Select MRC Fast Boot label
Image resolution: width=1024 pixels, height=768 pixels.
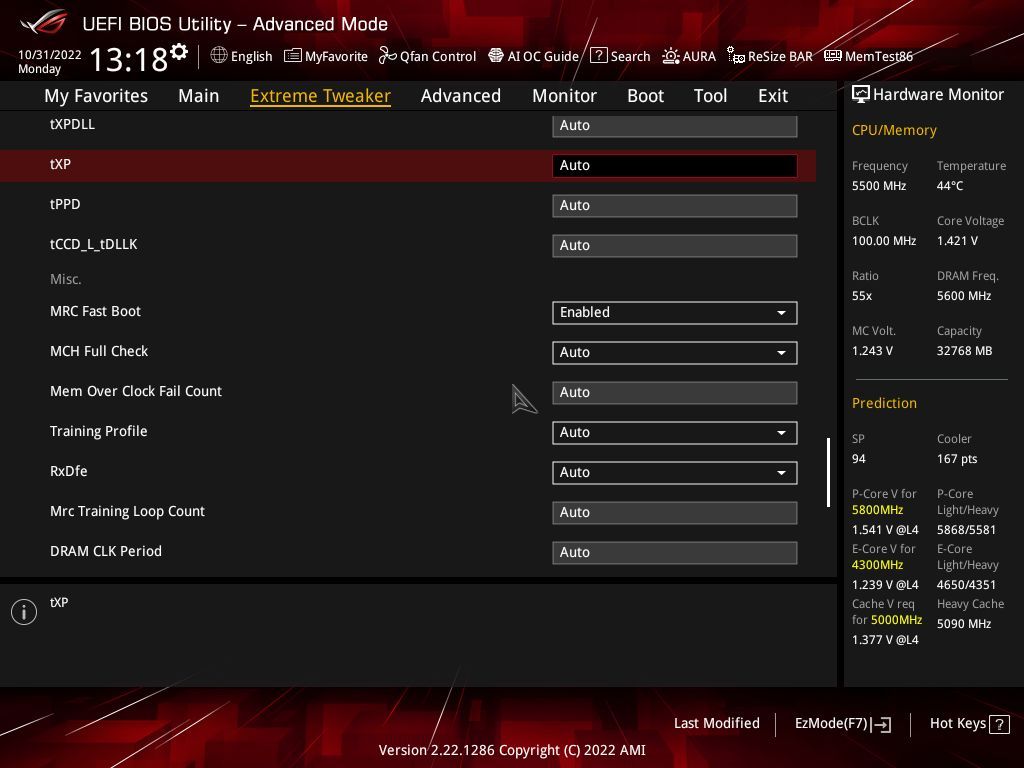95,311
